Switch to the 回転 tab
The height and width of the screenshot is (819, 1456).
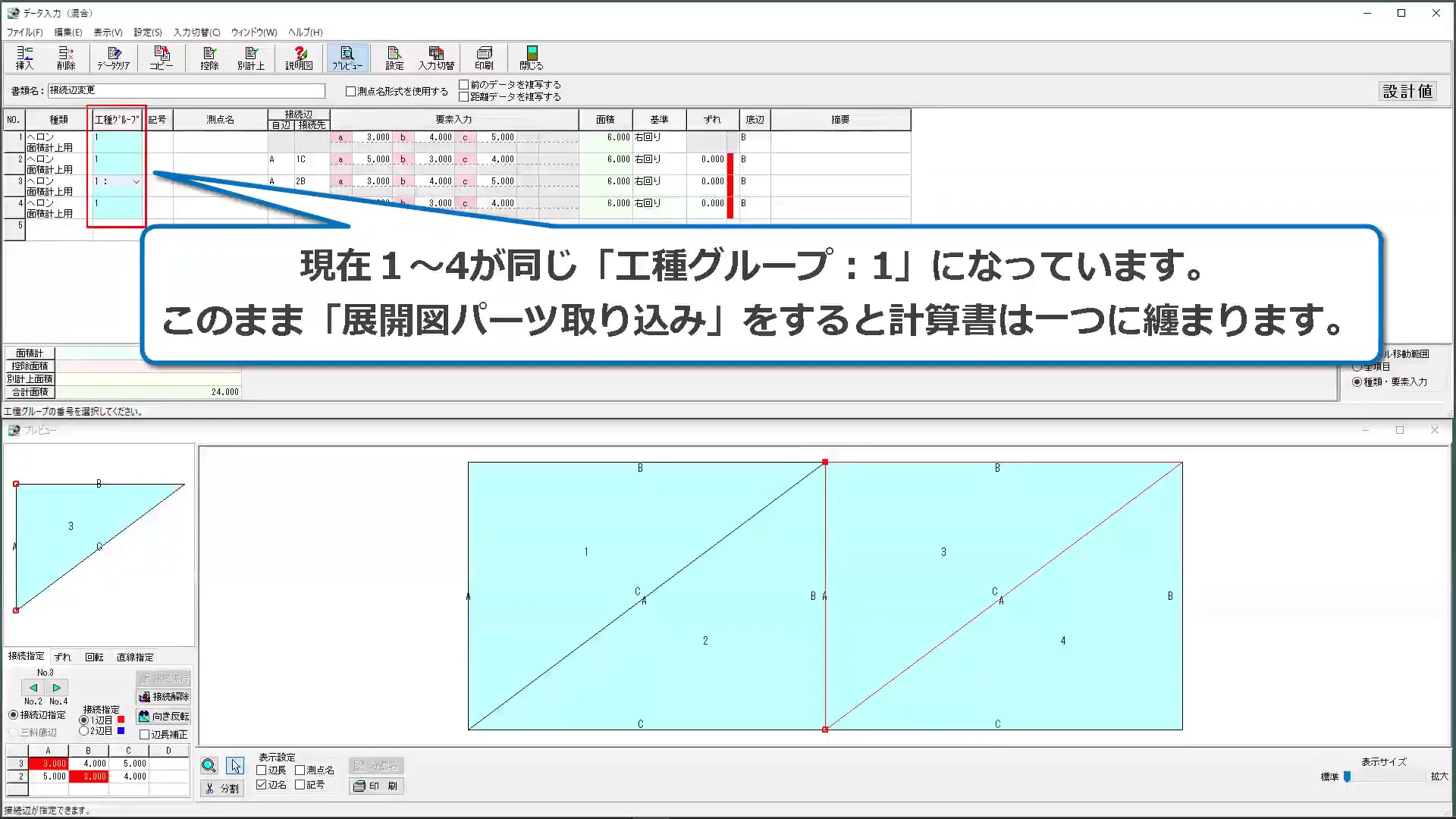94,657
